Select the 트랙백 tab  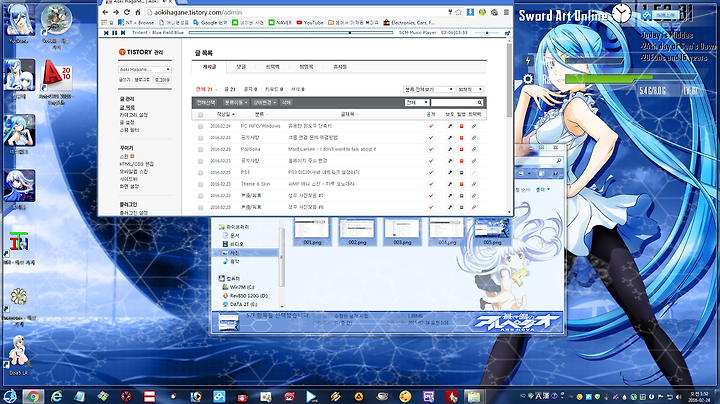tap(272, 67)
